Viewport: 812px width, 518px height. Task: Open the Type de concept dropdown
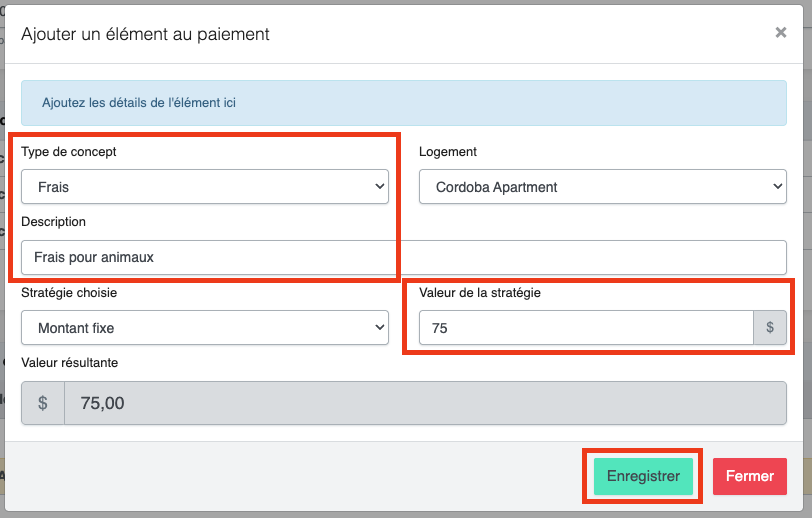pyautogui.click(x=204, y=187)
